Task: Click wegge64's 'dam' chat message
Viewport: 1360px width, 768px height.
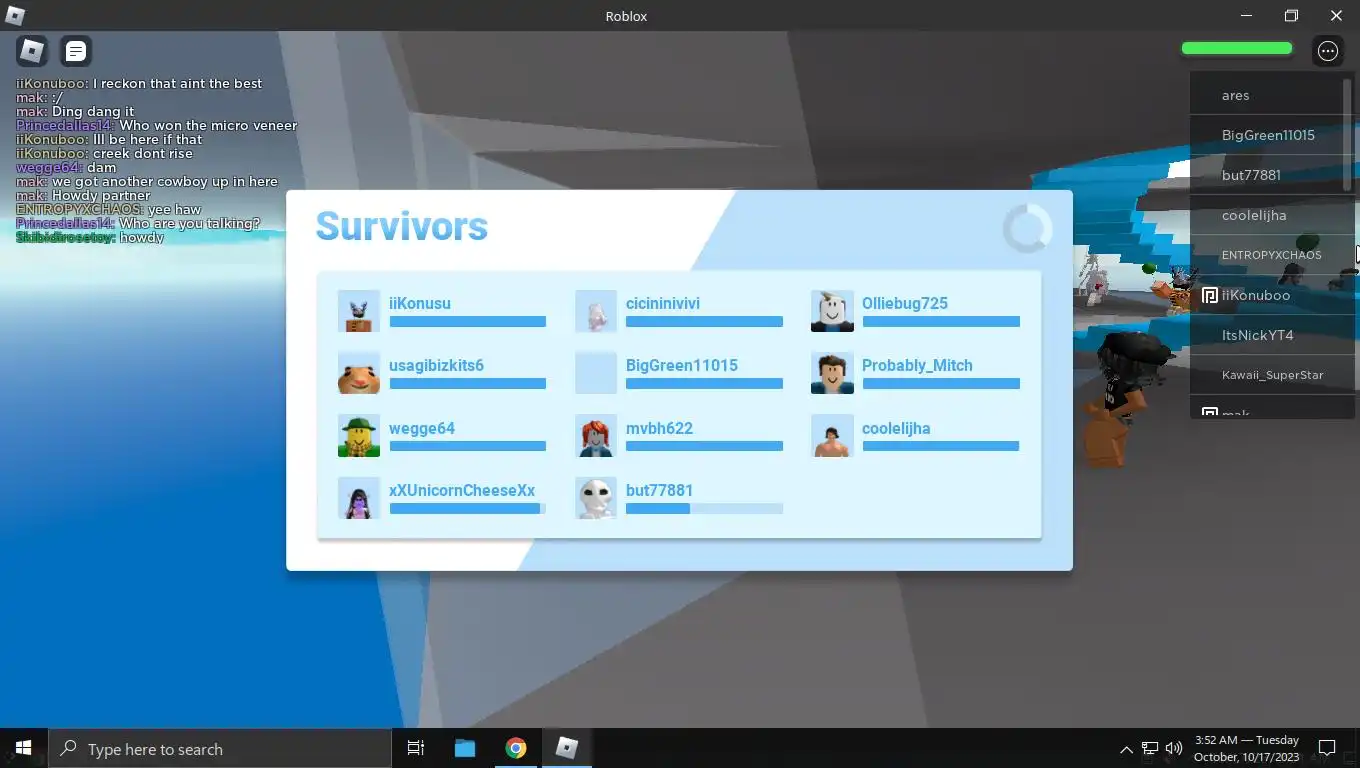Action: (67, 167)
